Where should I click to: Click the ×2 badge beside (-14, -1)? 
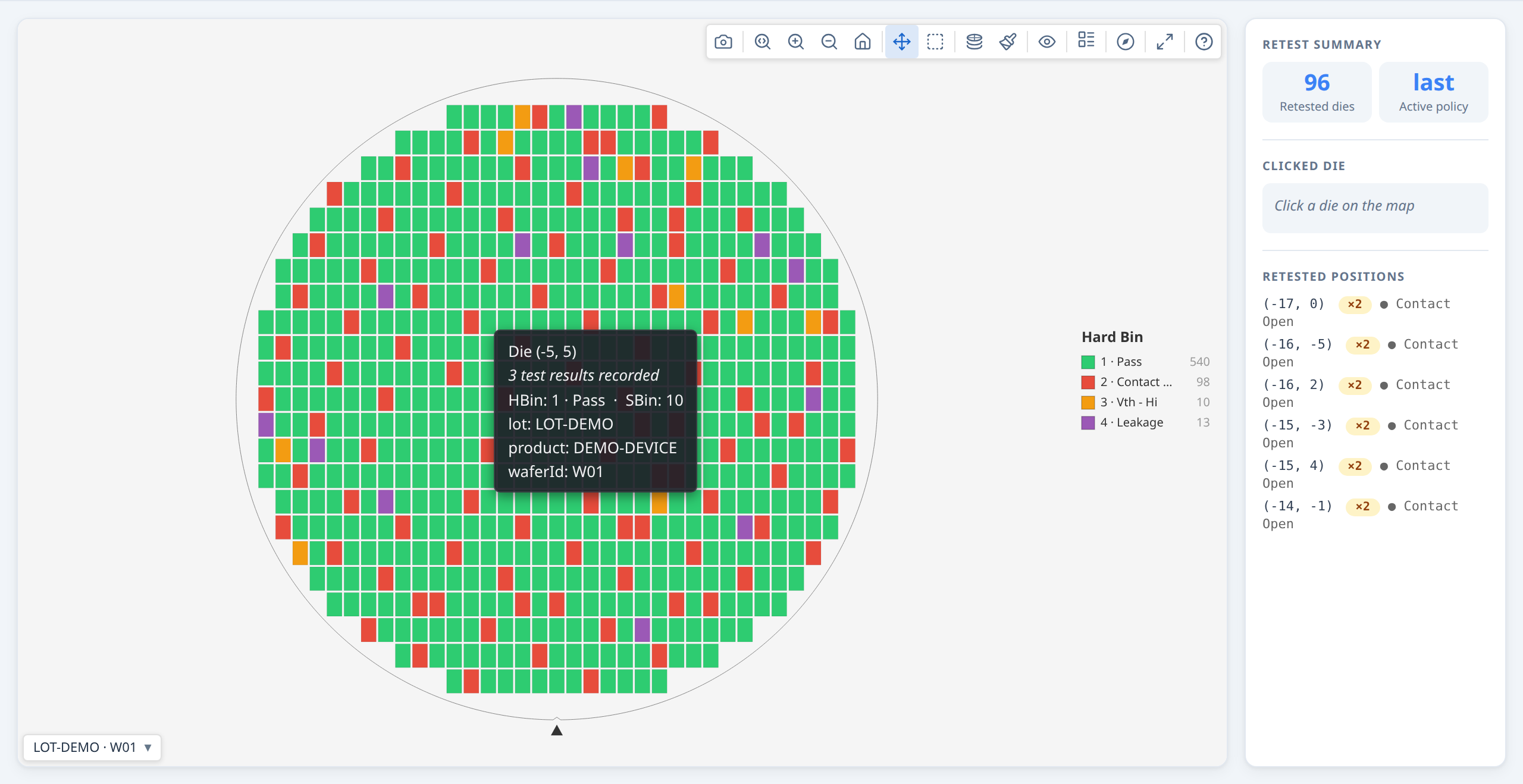(1362, 506)
